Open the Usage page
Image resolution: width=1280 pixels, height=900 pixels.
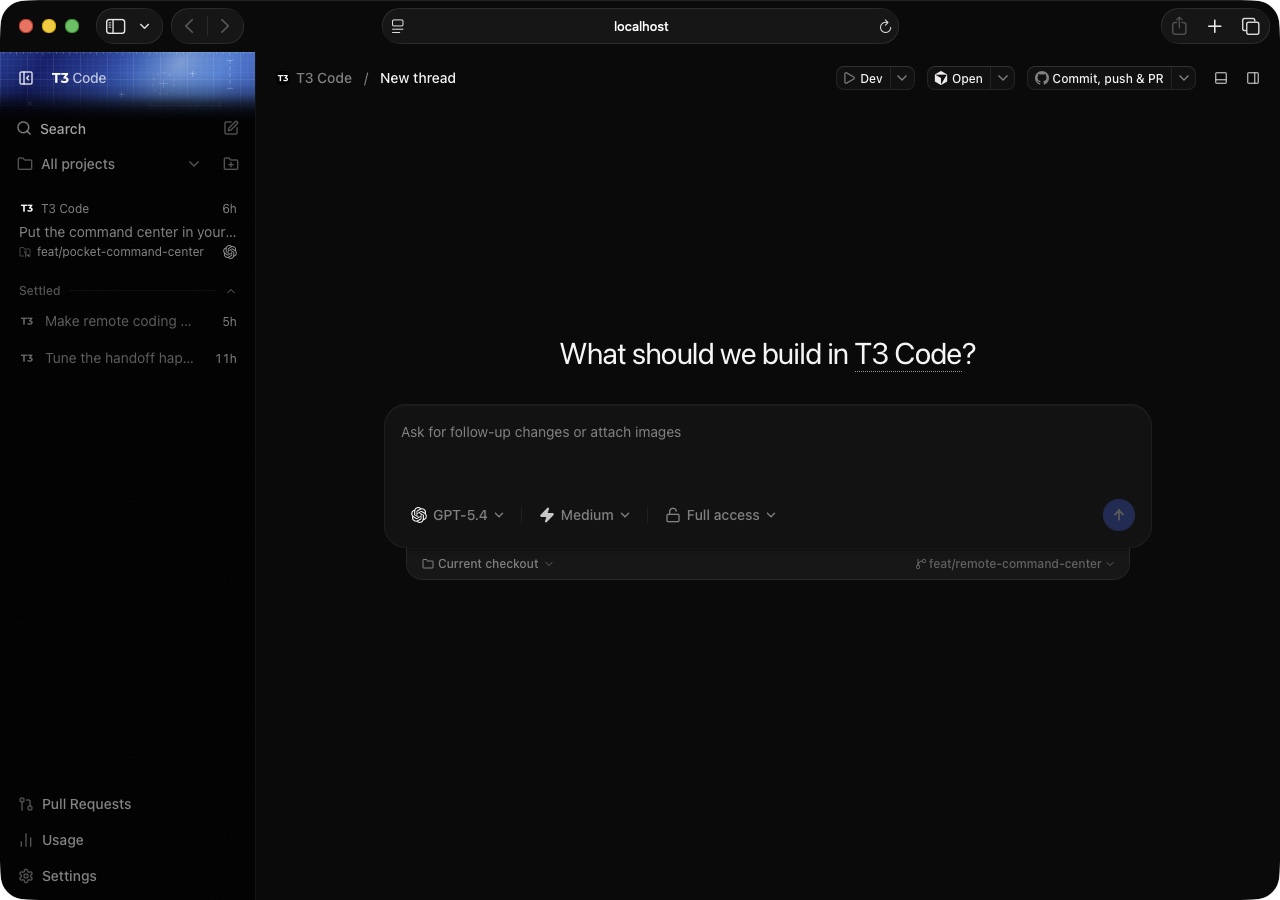coord(127,840)
